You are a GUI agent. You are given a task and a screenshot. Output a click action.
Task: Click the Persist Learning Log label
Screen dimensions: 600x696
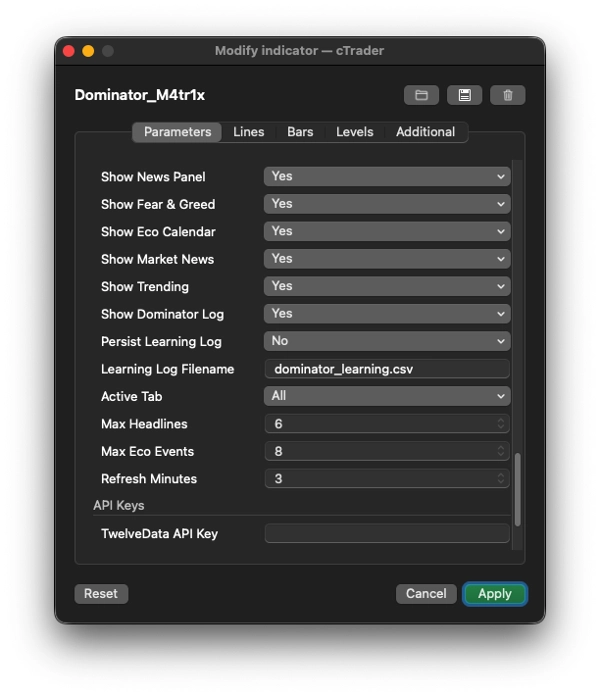(161, 342)
